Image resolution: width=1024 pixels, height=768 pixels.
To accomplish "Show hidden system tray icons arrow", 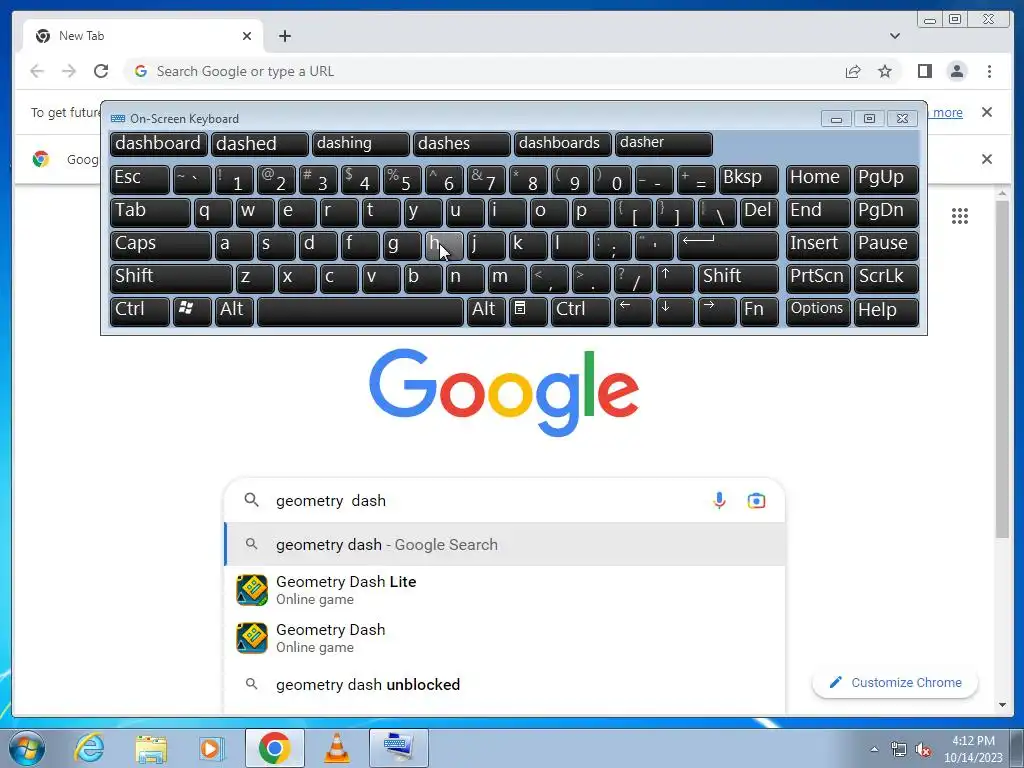I will [x=874, y=749].
